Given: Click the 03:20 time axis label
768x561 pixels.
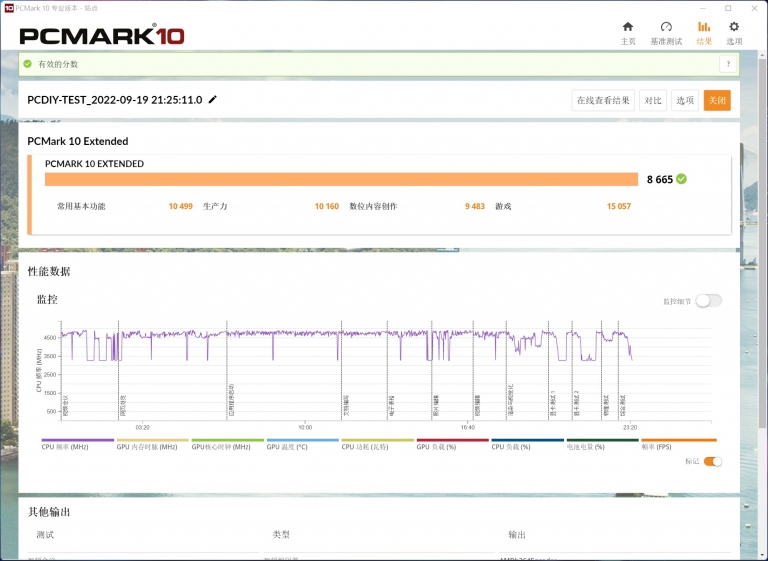Looking at the screenshot, I should (x=143, y=427).
